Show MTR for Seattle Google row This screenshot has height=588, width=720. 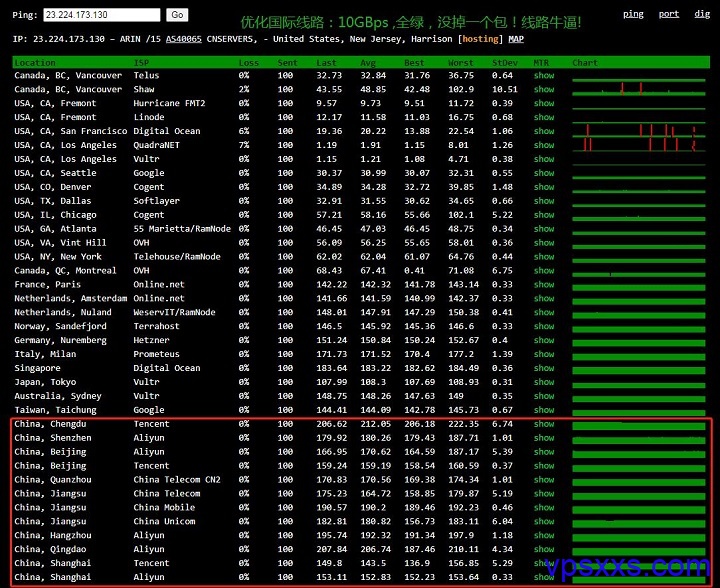544,173
